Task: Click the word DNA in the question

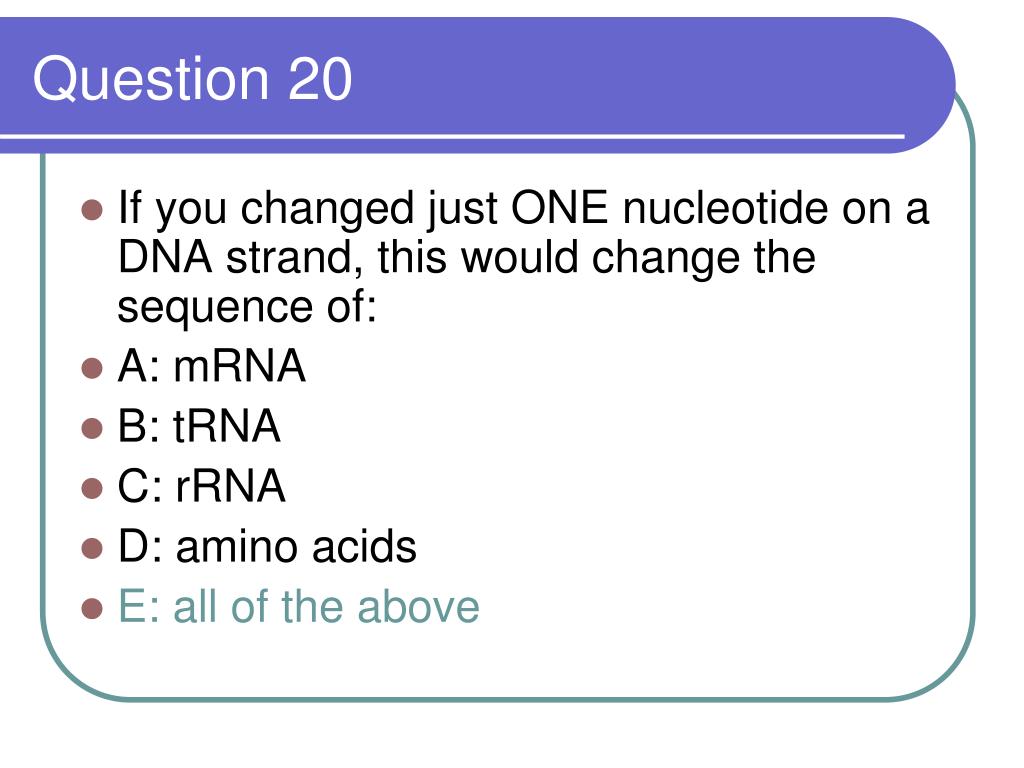Action: [165, 257]
